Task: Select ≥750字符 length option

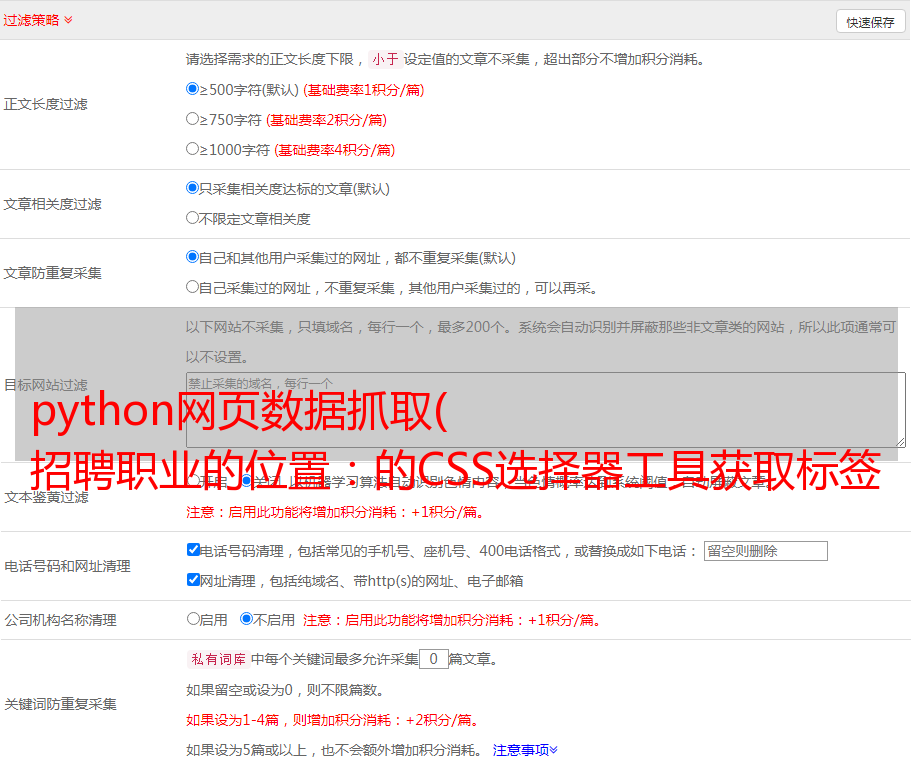Action: [193, 119]
